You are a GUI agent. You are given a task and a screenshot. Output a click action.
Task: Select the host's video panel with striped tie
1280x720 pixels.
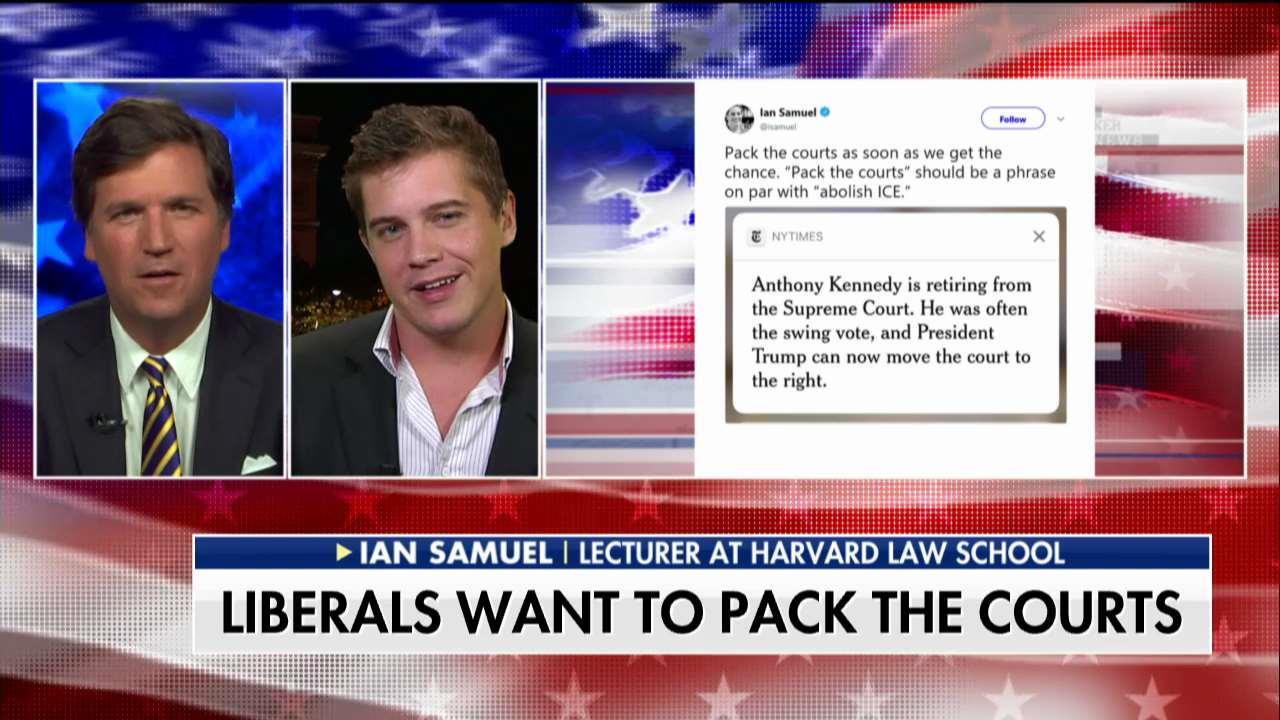[x=160, y=278]
